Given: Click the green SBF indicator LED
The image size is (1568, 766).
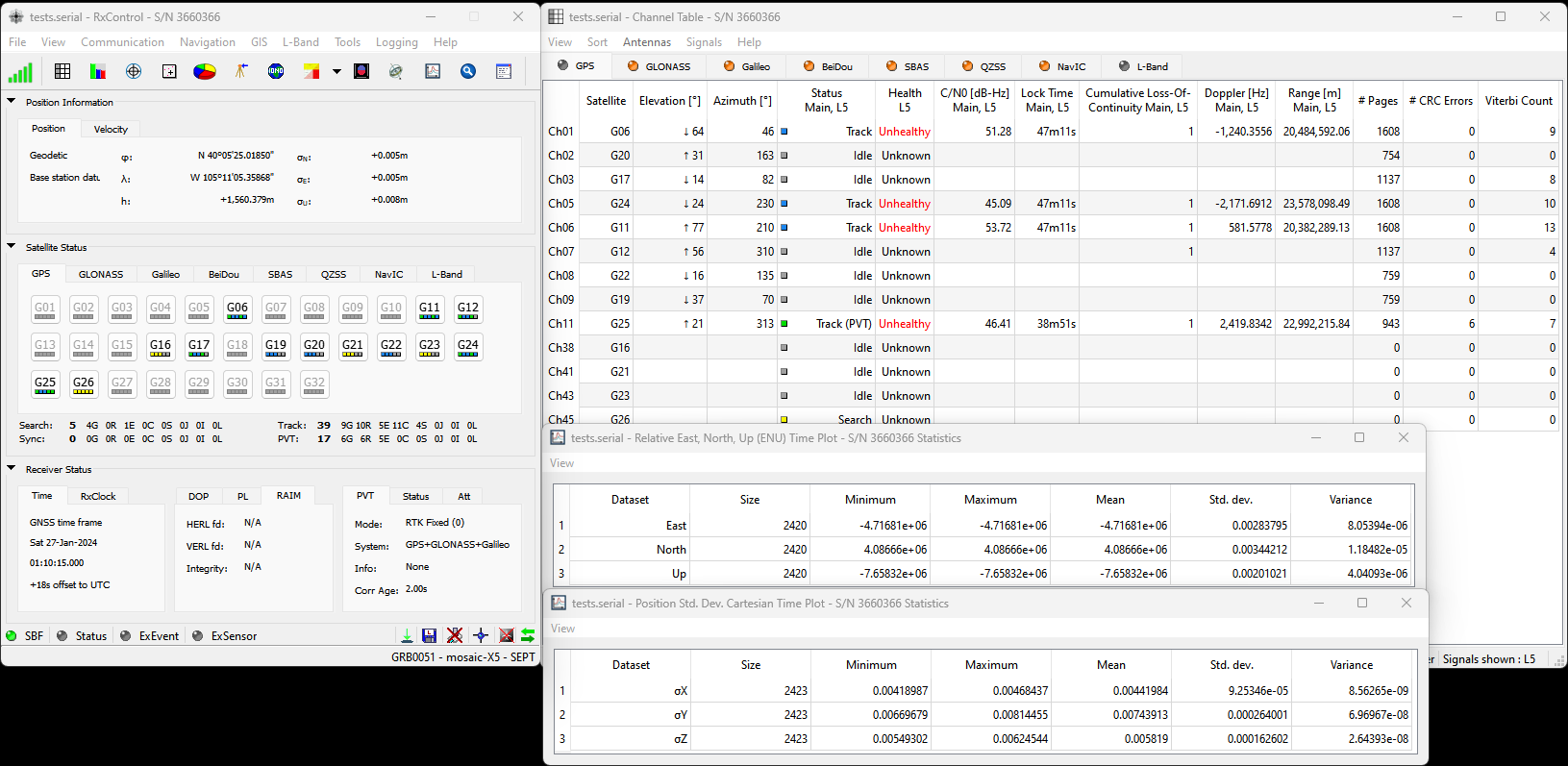Looking at the screenshot, I should tap(12, 635).
